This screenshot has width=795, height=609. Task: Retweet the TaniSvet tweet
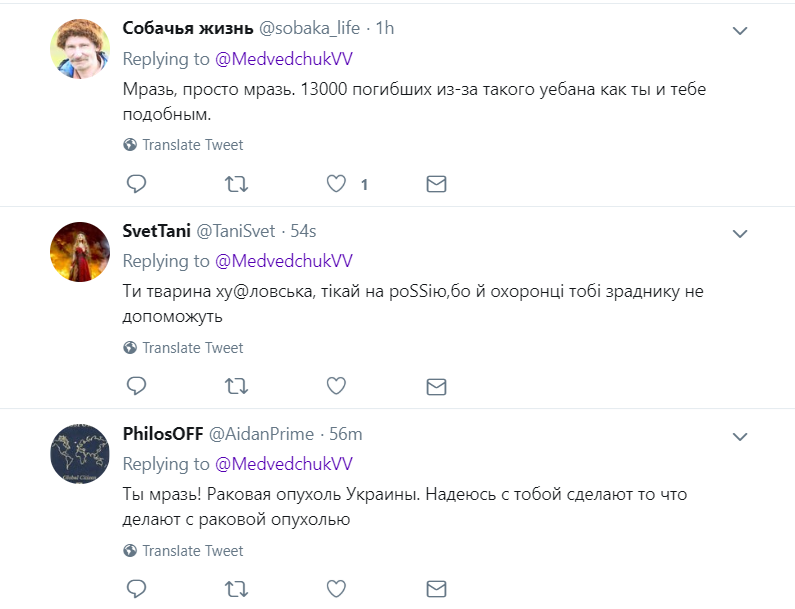[237, 386]
